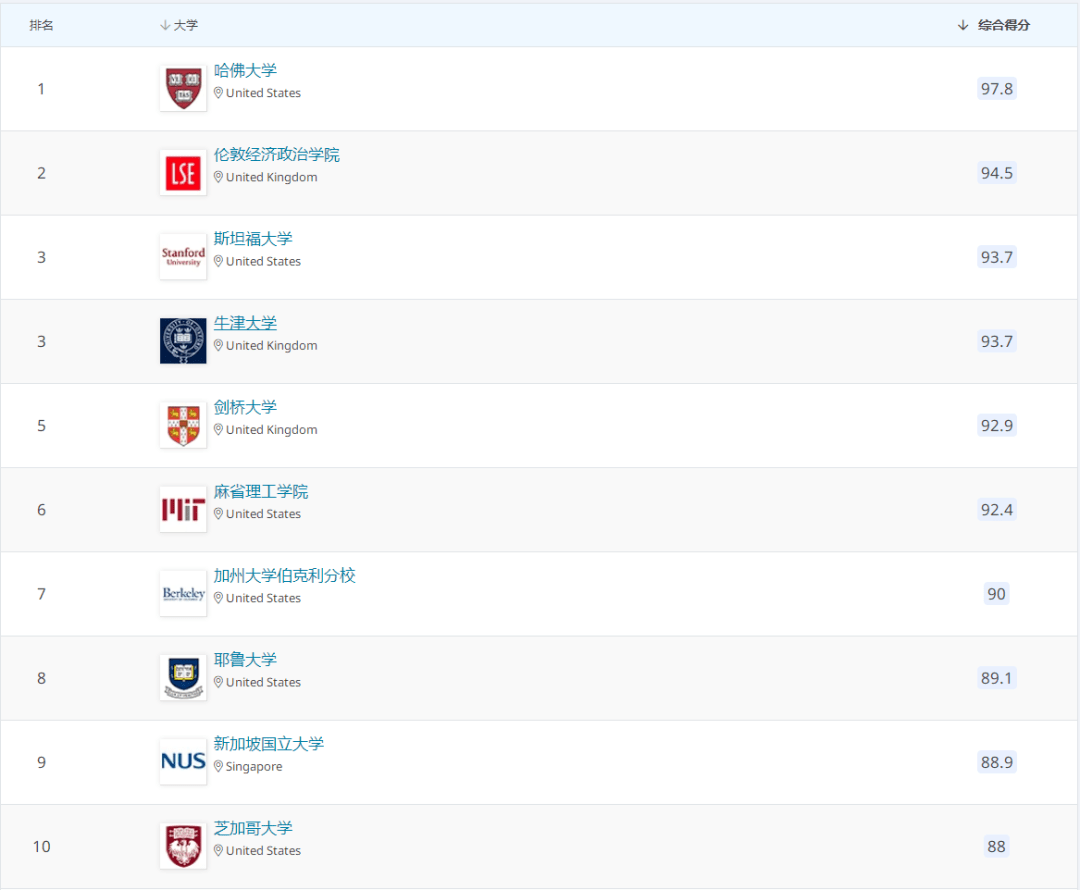Click the MIT logo
The height and width of the screenshot is (890, 1080).
point(183,509)
